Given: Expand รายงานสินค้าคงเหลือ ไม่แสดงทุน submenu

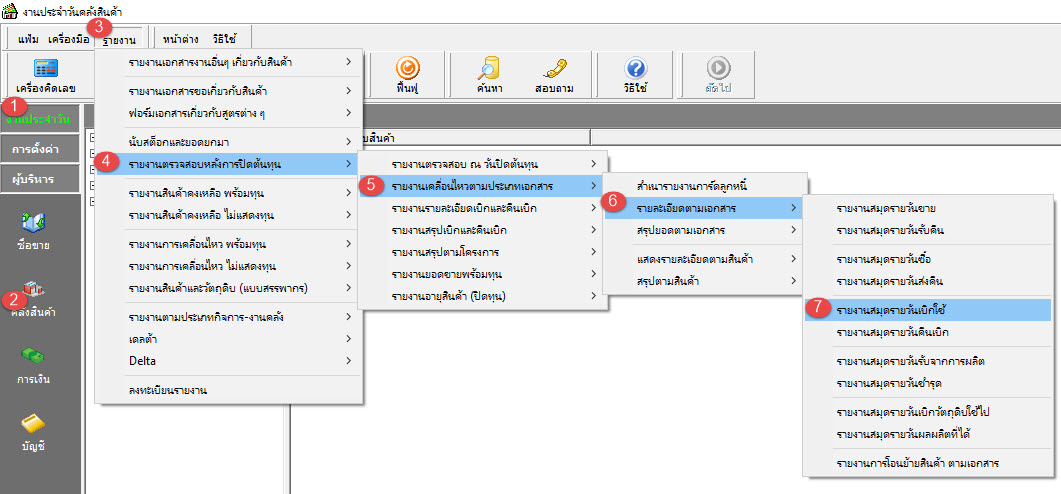Looking at the screenshot, I should (x=229, y=215).
